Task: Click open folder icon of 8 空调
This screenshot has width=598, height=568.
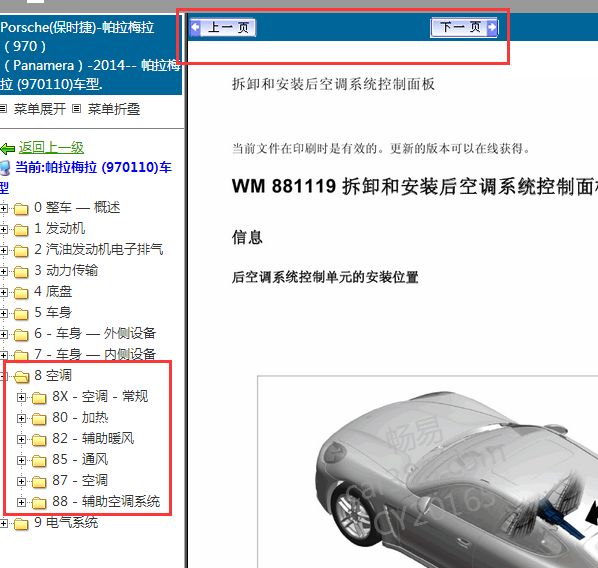Action: (21, 377)
